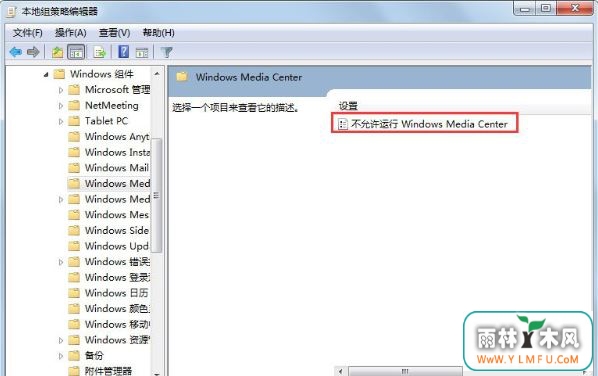Open Help with the question mark icon
Image resolution: width=598 pixels, height=376 pixels.
coord(124,52)
